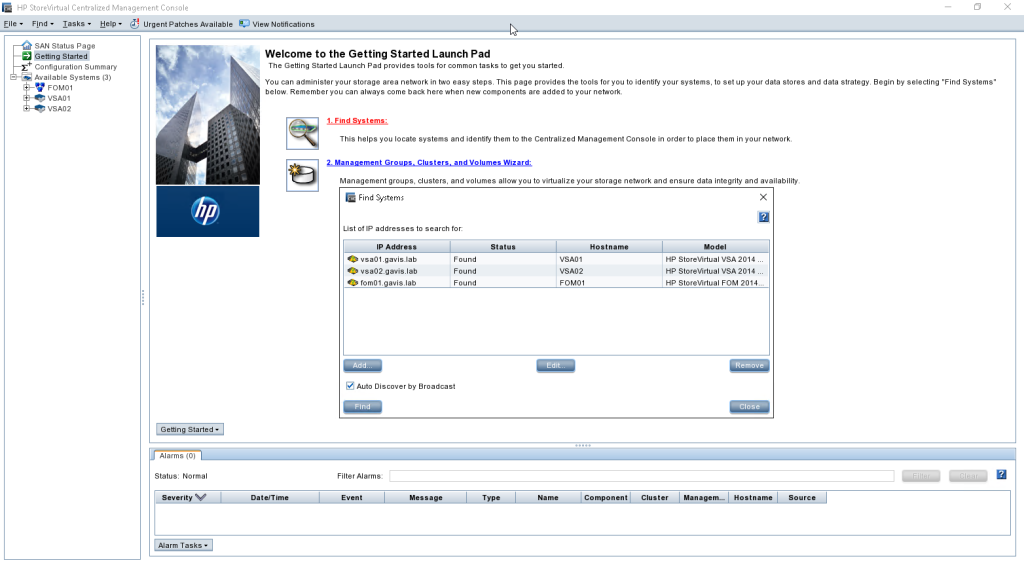Select the Alarms (0) tab
The width and height of the screenshot is (1024, 563).
click(177, 455)
